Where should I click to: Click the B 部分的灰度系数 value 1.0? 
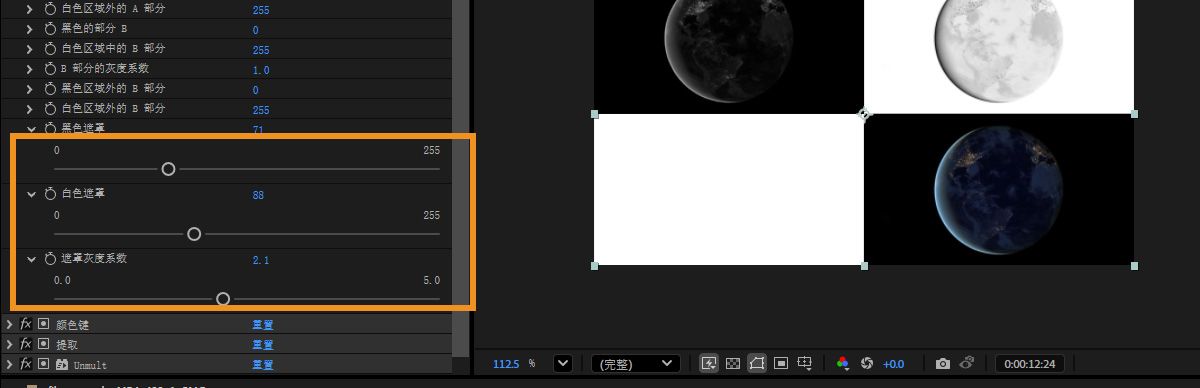(261, 70)
